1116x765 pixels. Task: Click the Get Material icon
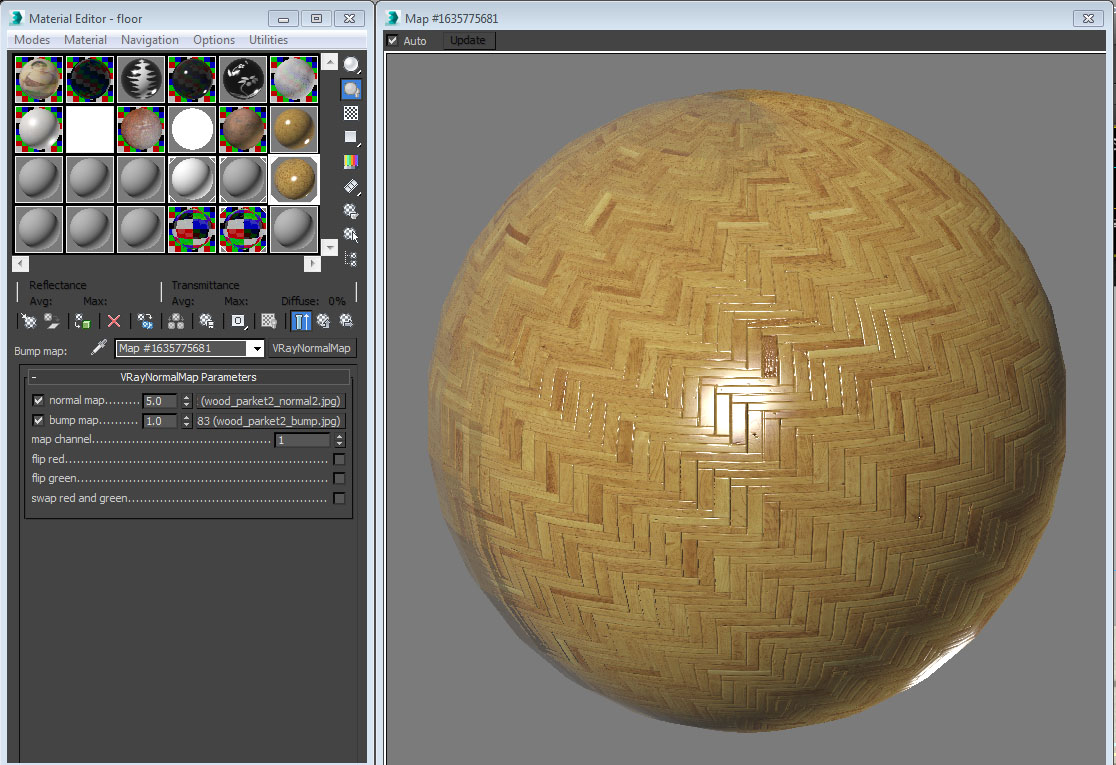(27, 320)
